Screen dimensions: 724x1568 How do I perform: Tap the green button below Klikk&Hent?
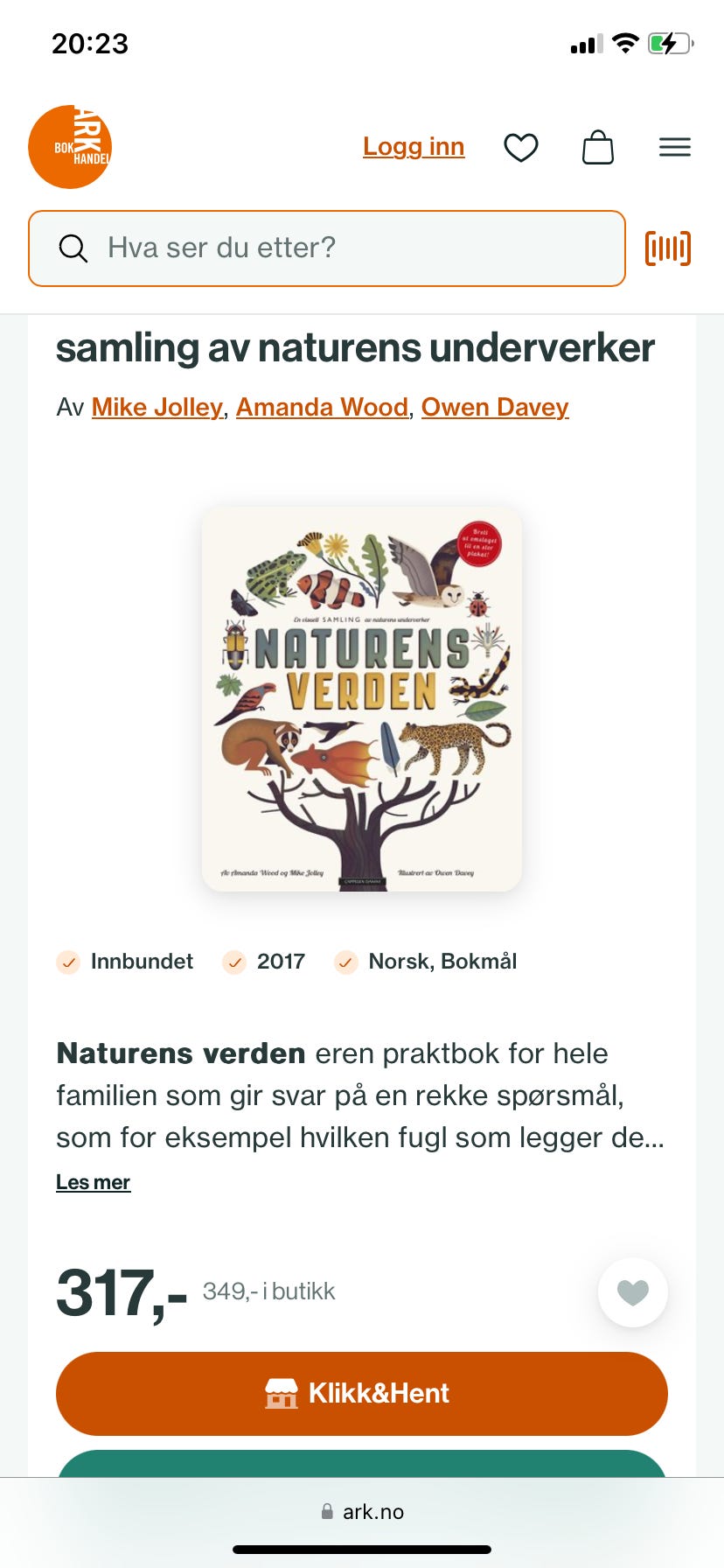(x=362, y=1464)
